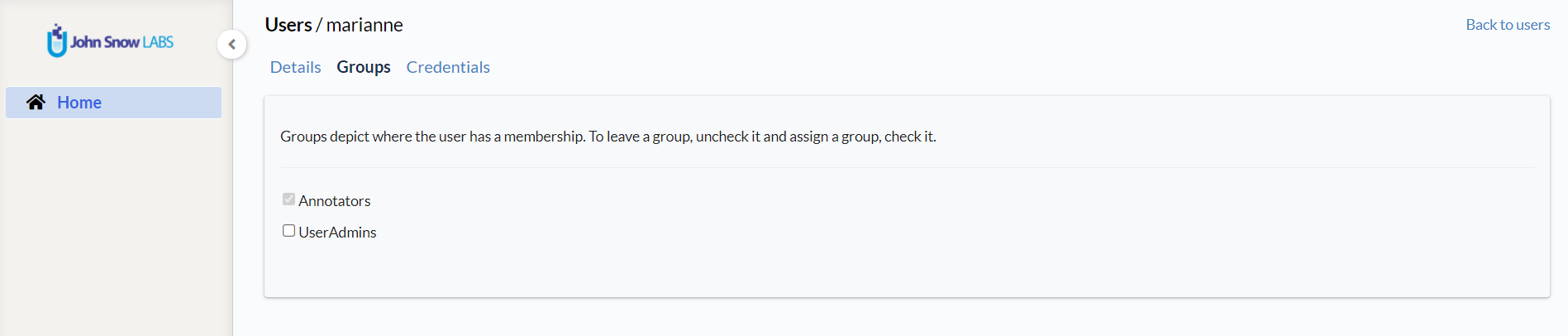Click the UserAdmins group label
The height and width of the screenshot is (336, 1568).
tap(337, 233)
